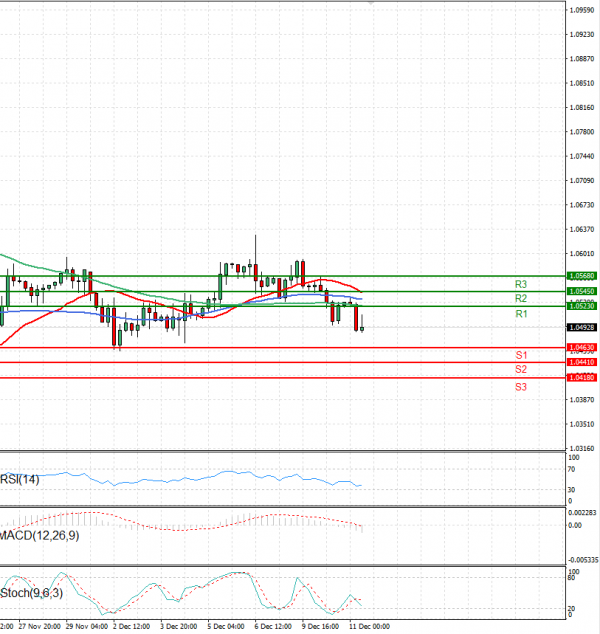Screen dimensions: 600x634
Task: Click the 1.06370 price axis value
Action: [x=582, y=229]
